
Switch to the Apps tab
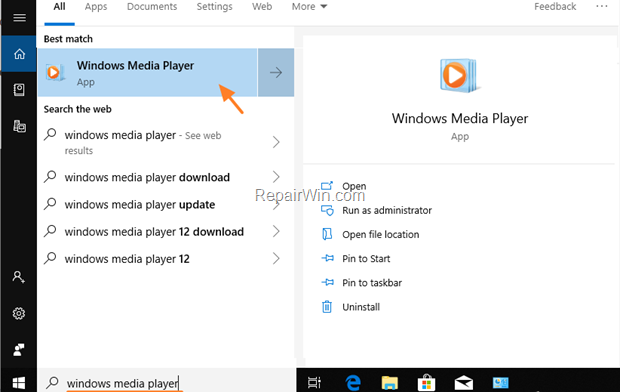click(x=96, y=7)
